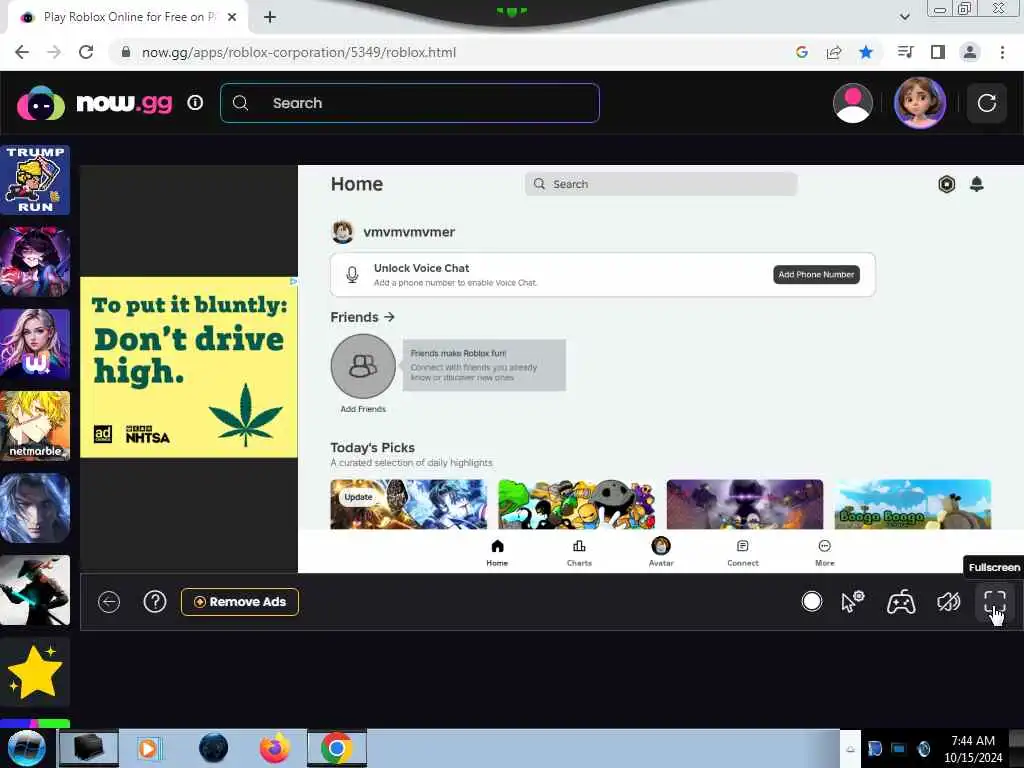Viewport: 1024px width, 768px height.
Task: Click the Add Phone Number button
Action: tap(816, 274)
